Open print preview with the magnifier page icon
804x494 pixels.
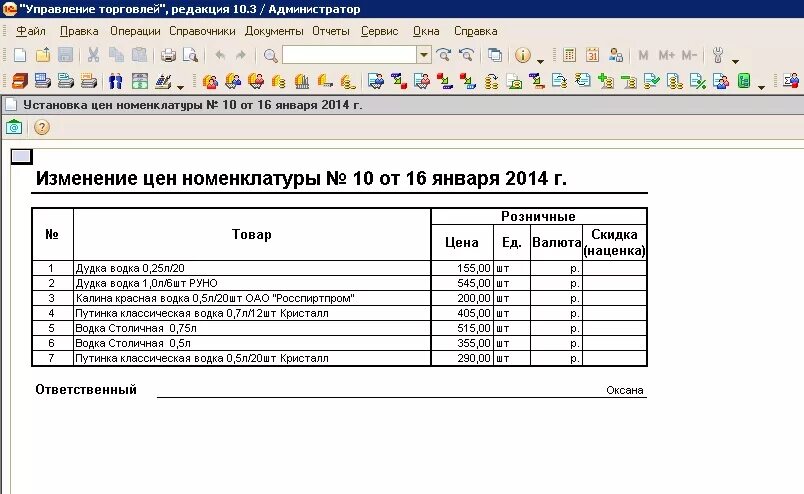click(190, 55)
